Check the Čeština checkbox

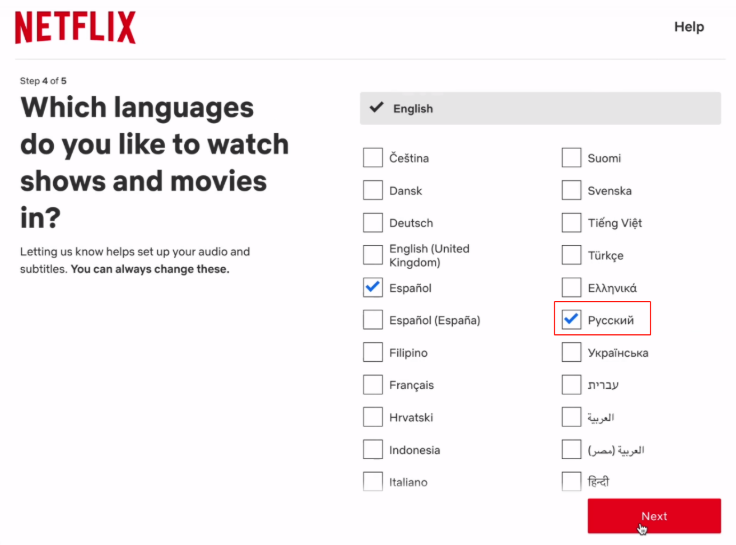[x=373, y=158]
